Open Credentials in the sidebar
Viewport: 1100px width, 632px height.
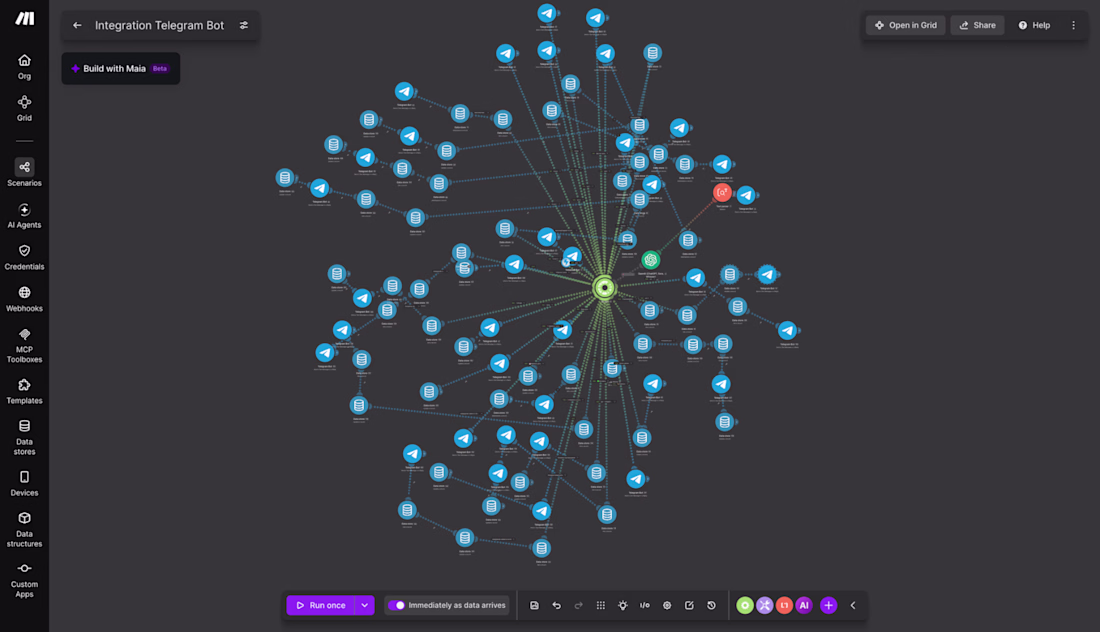coord(25,257)
